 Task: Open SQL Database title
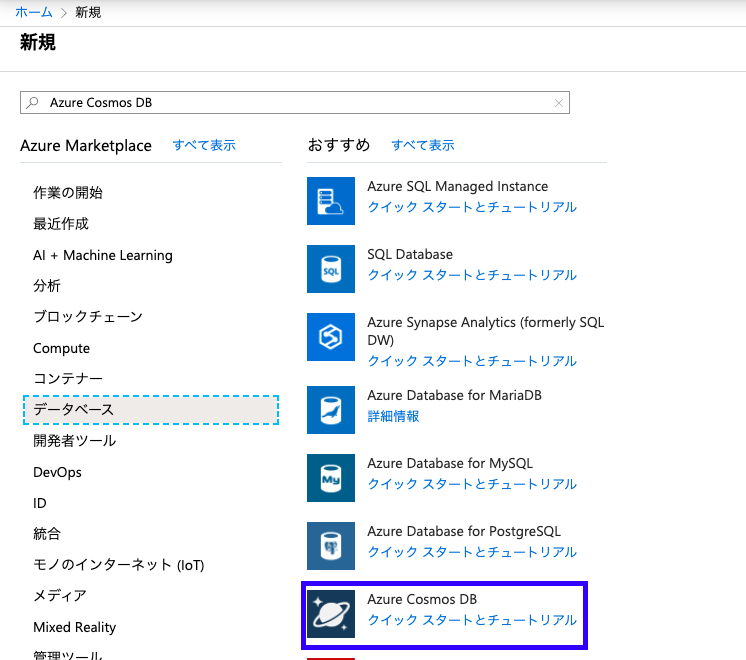pos(410,254)
